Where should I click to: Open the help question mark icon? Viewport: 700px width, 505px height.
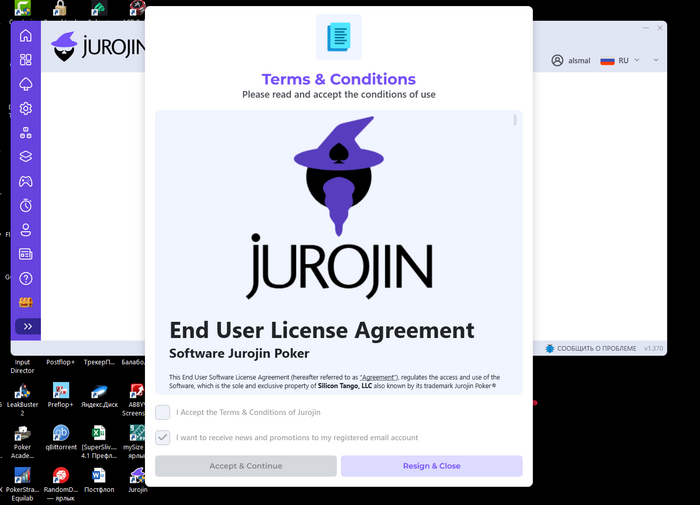(25, 279)
